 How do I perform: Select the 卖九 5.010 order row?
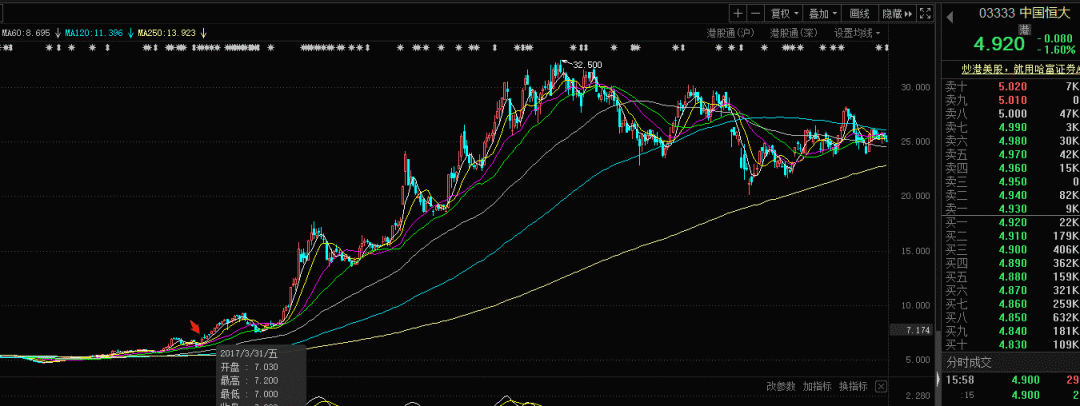click(x=1011, y=100)
